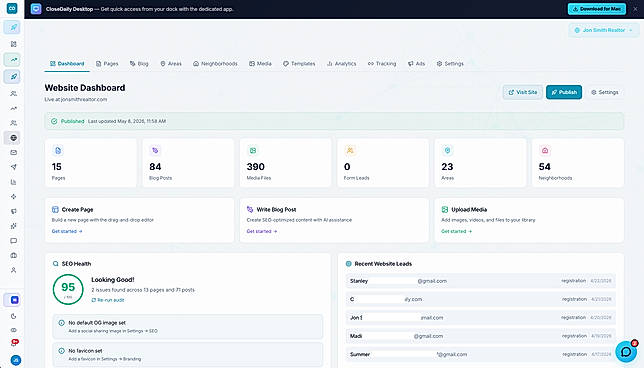Open the grid apps icon in the sidebar
644x368 pixels.
(x=14, y=44)
